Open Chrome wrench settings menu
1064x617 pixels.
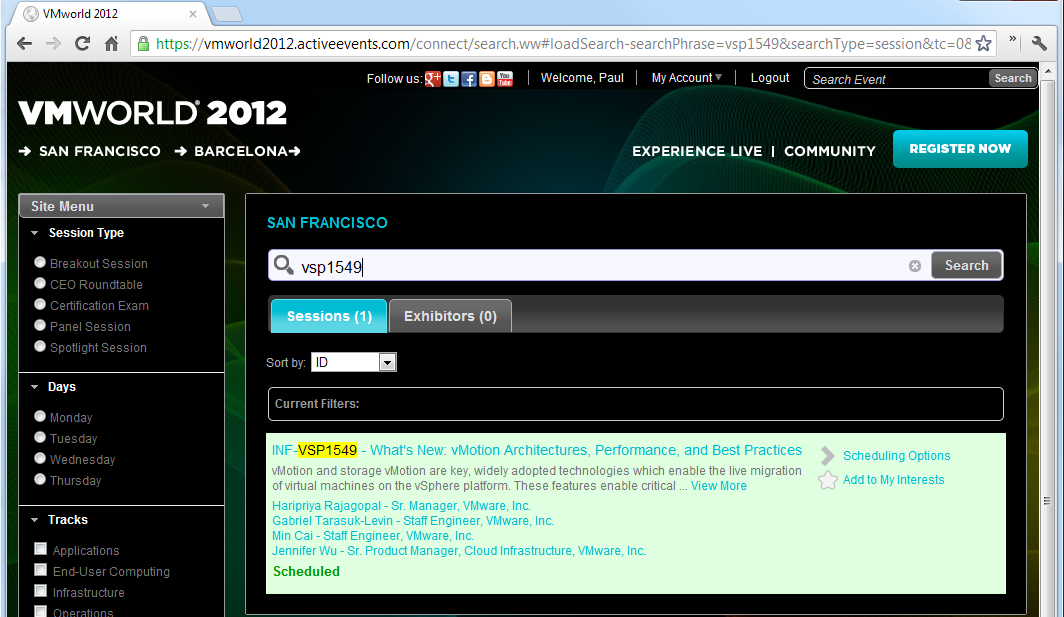point(1039,43)
